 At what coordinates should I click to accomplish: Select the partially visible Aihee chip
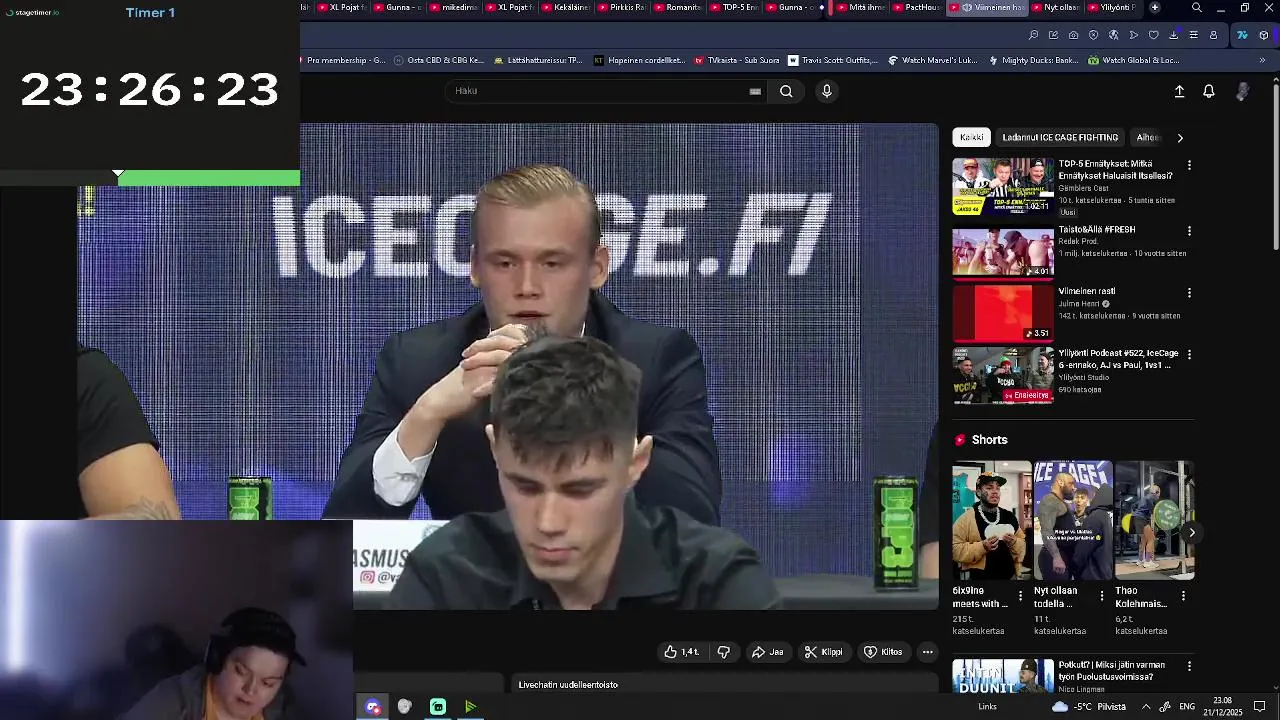[1148, 138]
